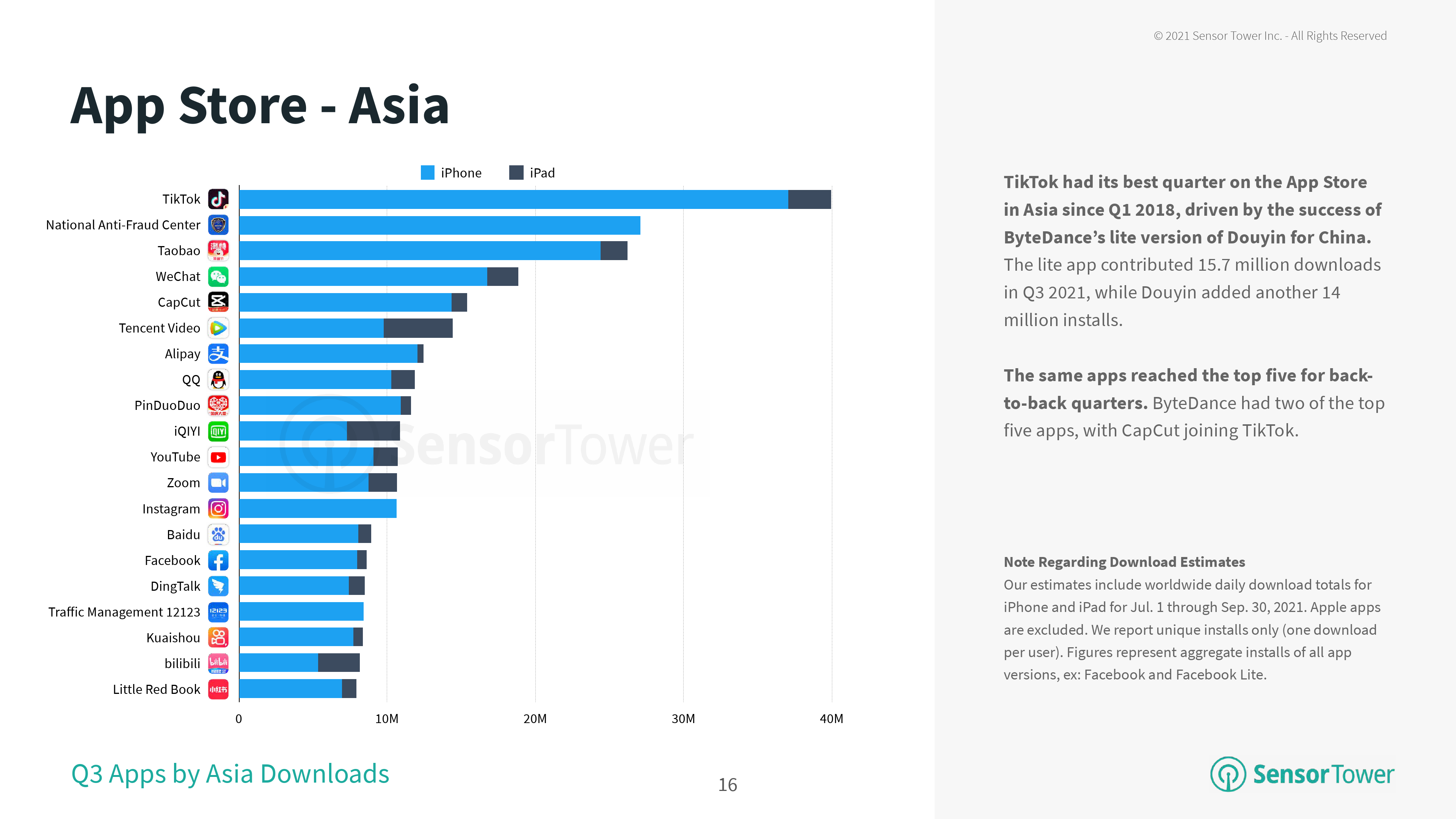Viewport: 1456px width, 819px height.
Task: Click the page number 16
Action: click(728, 784)
